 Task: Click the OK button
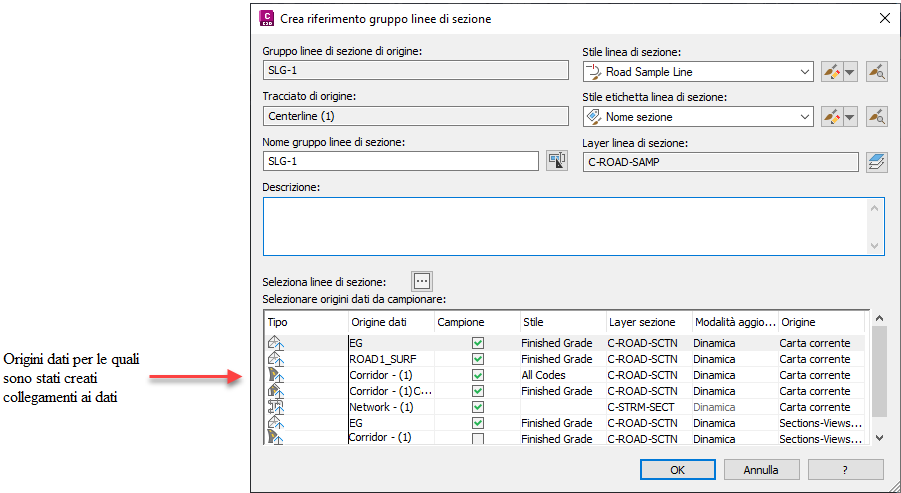[677, 469]
